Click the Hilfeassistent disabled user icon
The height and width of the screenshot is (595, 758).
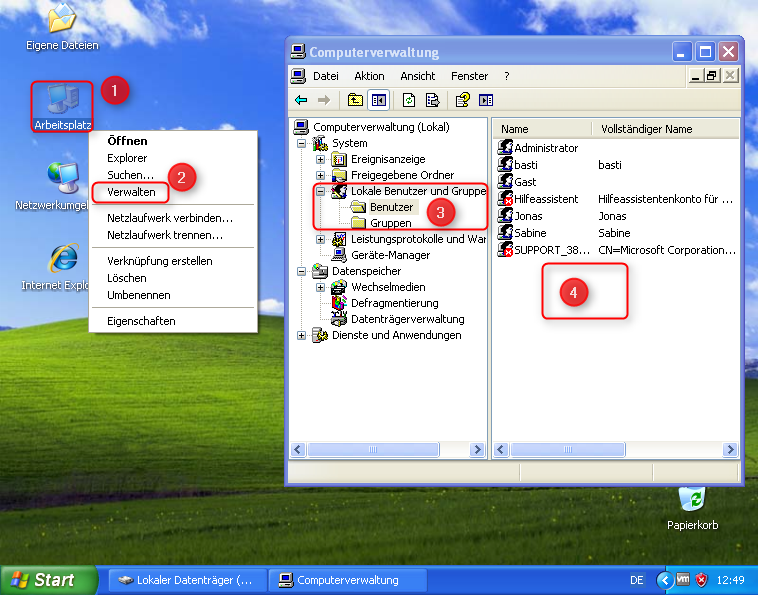pos(505,198)
